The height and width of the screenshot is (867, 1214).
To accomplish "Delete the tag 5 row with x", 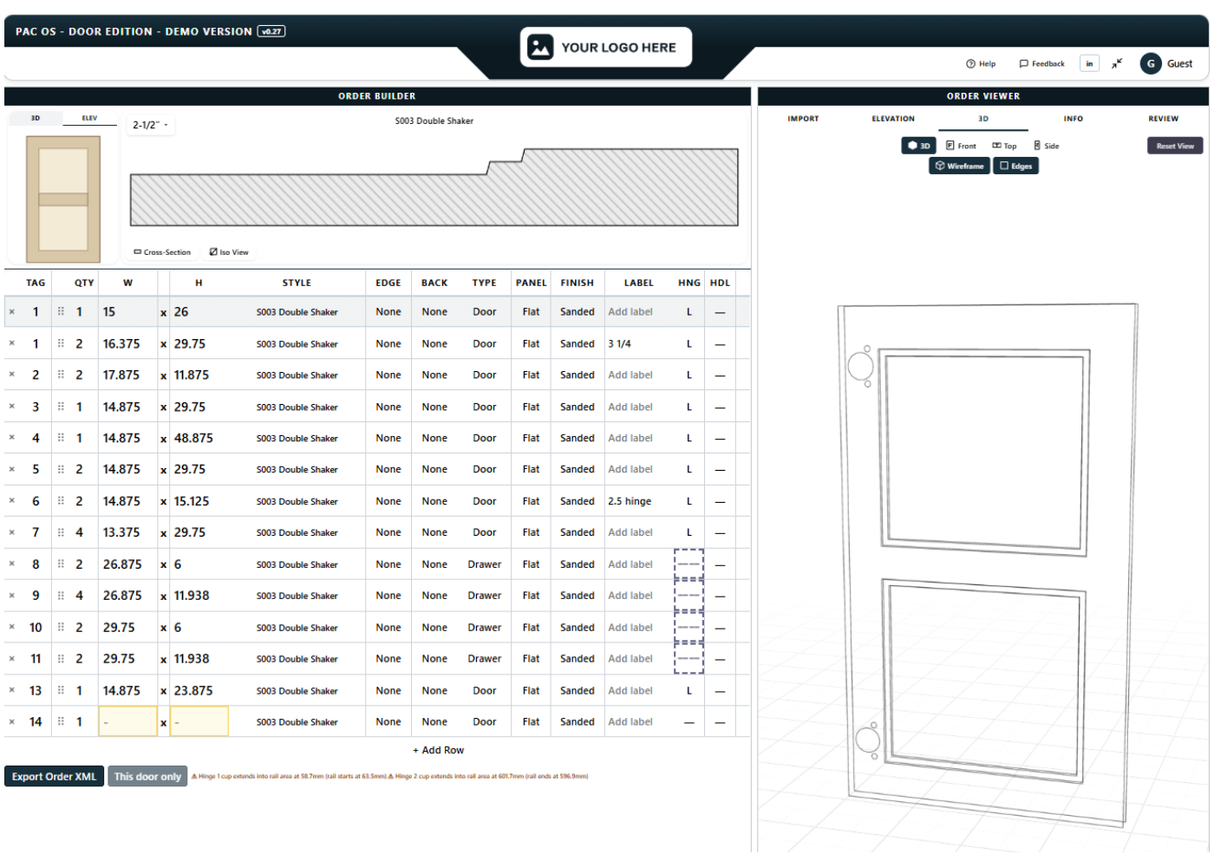I will click(x=12, y=469).
